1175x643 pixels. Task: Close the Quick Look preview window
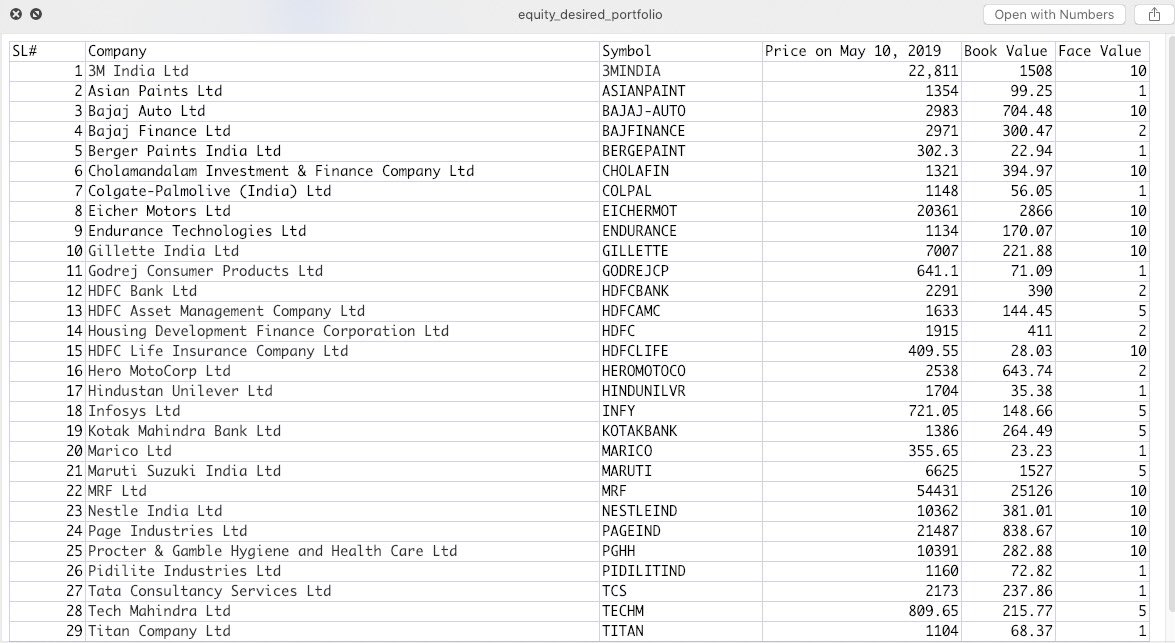tap(16, 14)
